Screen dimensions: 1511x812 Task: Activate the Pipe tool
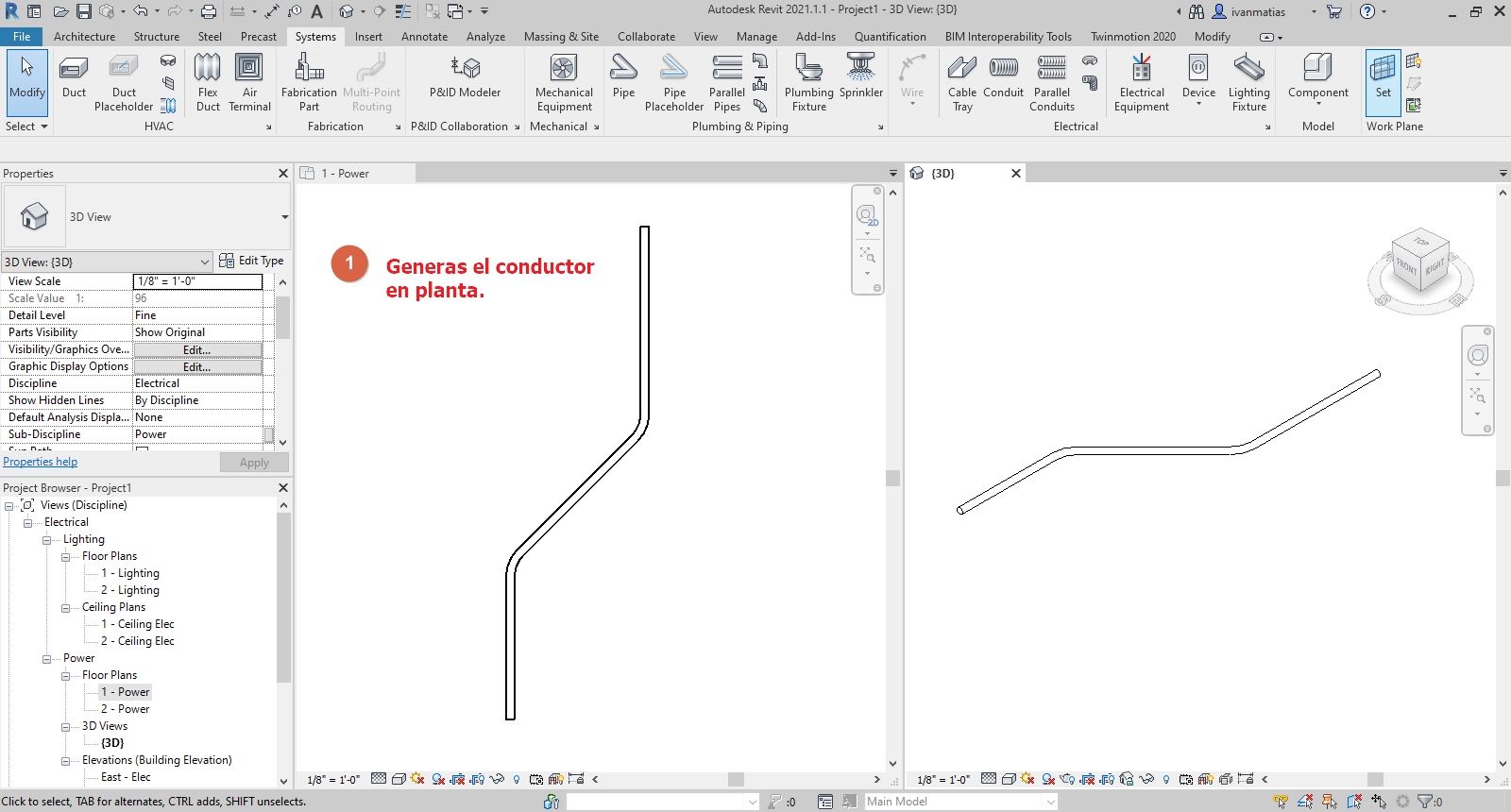[623, 77]
